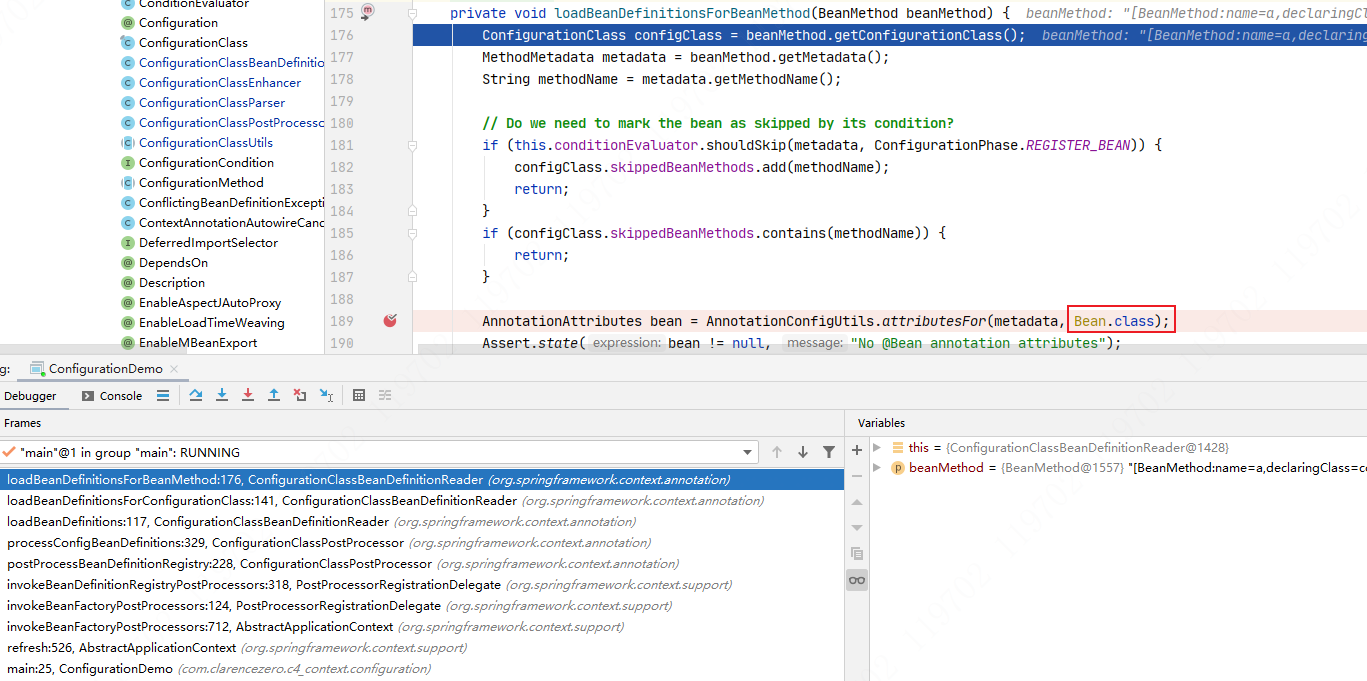Expand the beanMethod variable node
Screen dimensions: 1367x681
coord(877,468)
